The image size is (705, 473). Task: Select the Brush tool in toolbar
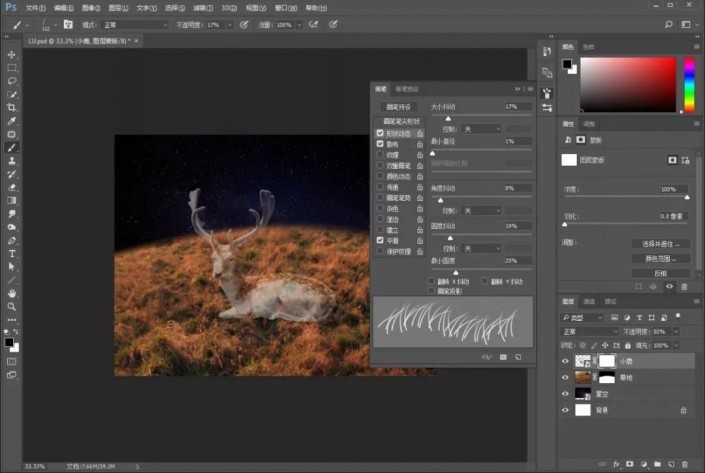(x=12, y=147)
